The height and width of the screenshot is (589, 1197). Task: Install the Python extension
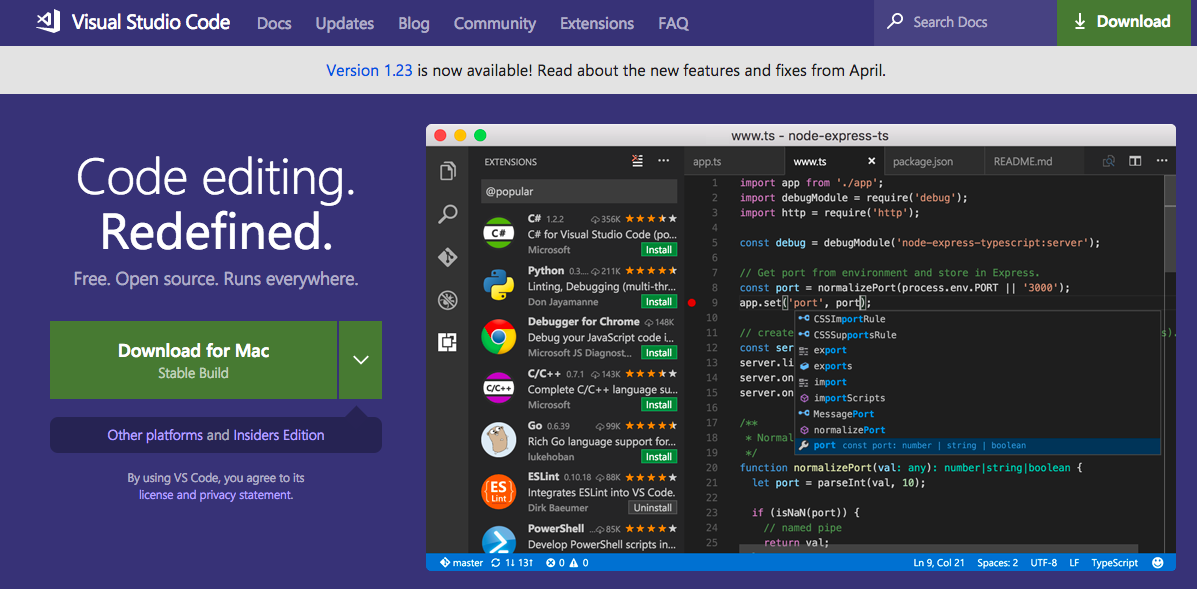658,301
